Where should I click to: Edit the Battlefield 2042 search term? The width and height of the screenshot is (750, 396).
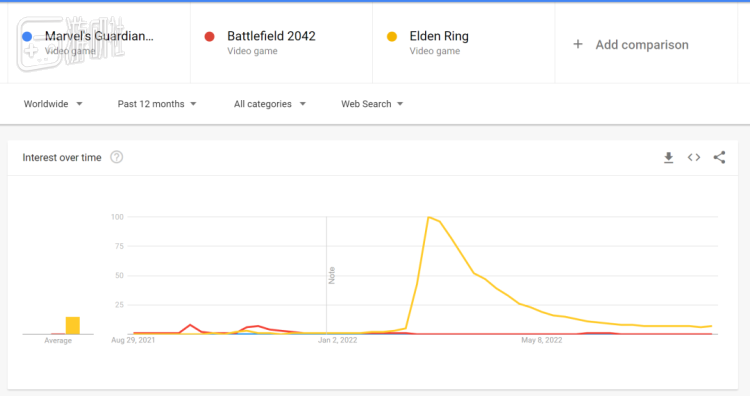tap(271, 36)
